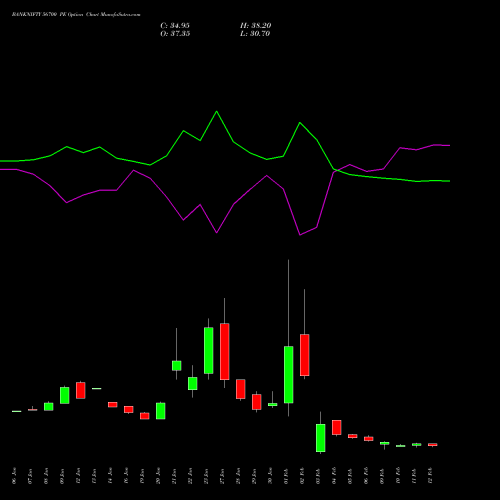Select the green candle for 03 Feb
This screenshot has width=500, height=500.
coord(321,438)
